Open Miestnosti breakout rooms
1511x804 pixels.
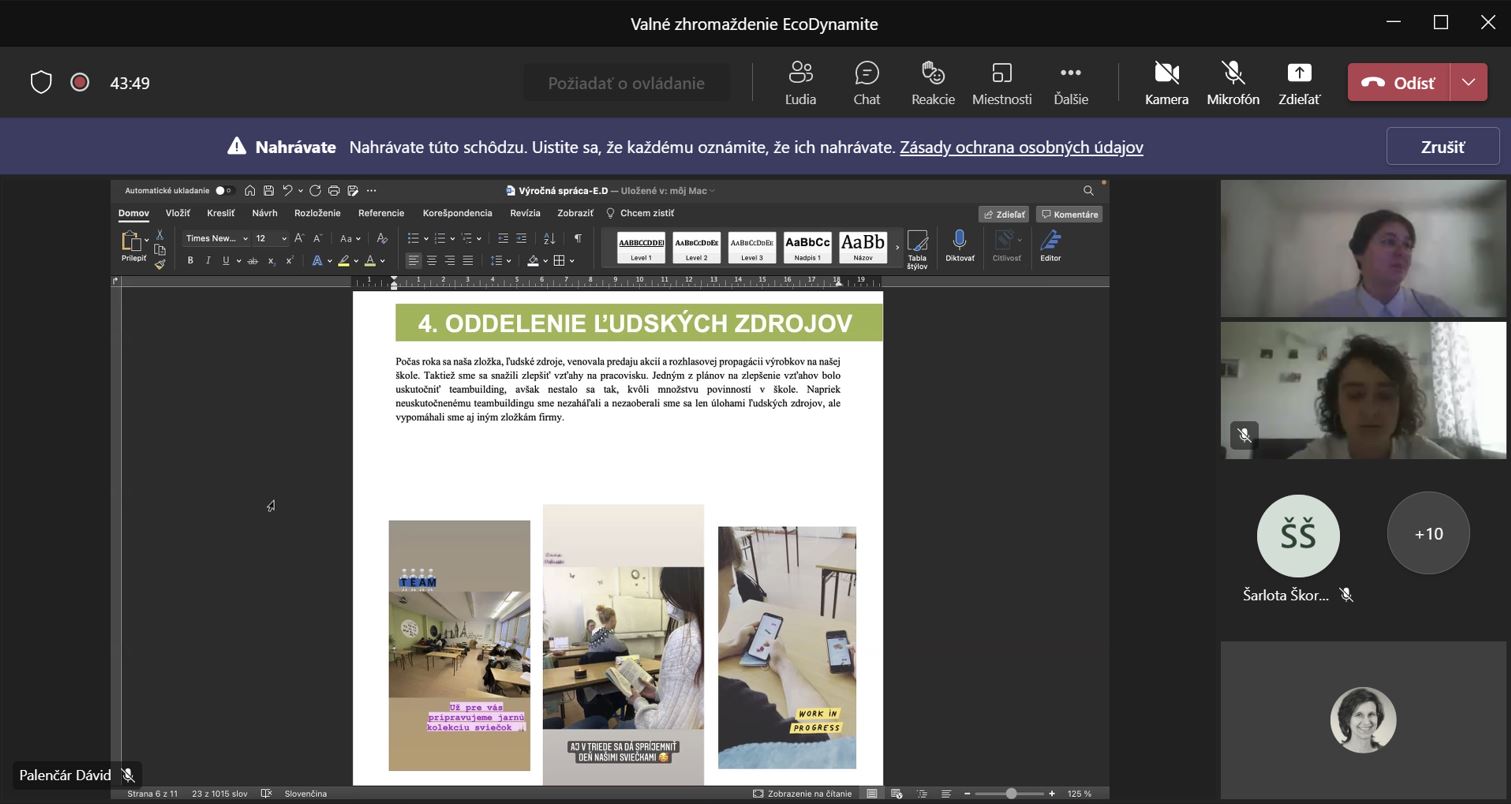[x=1001, y=83]
